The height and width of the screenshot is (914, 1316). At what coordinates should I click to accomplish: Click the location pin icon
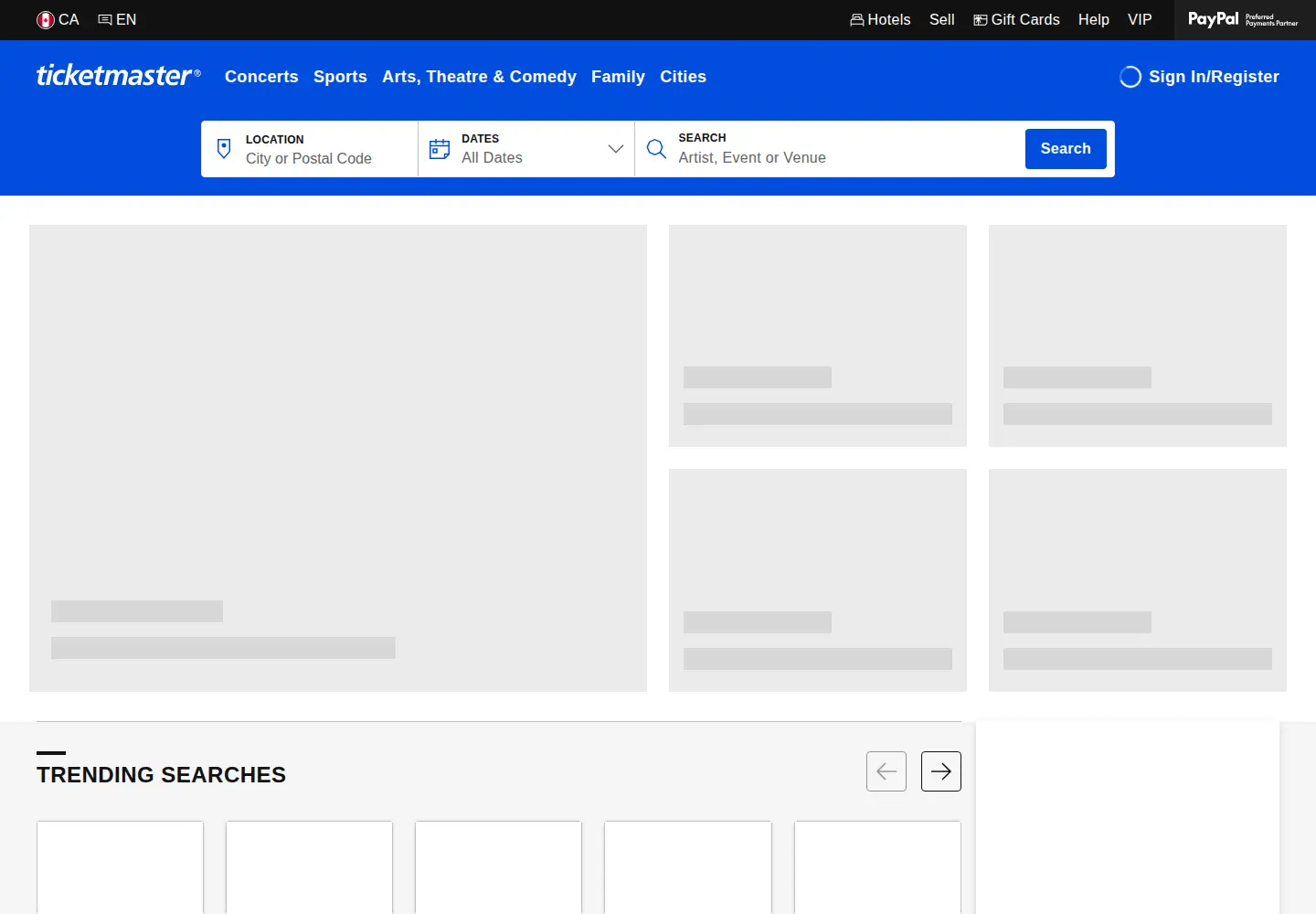(x=224, y=148)
